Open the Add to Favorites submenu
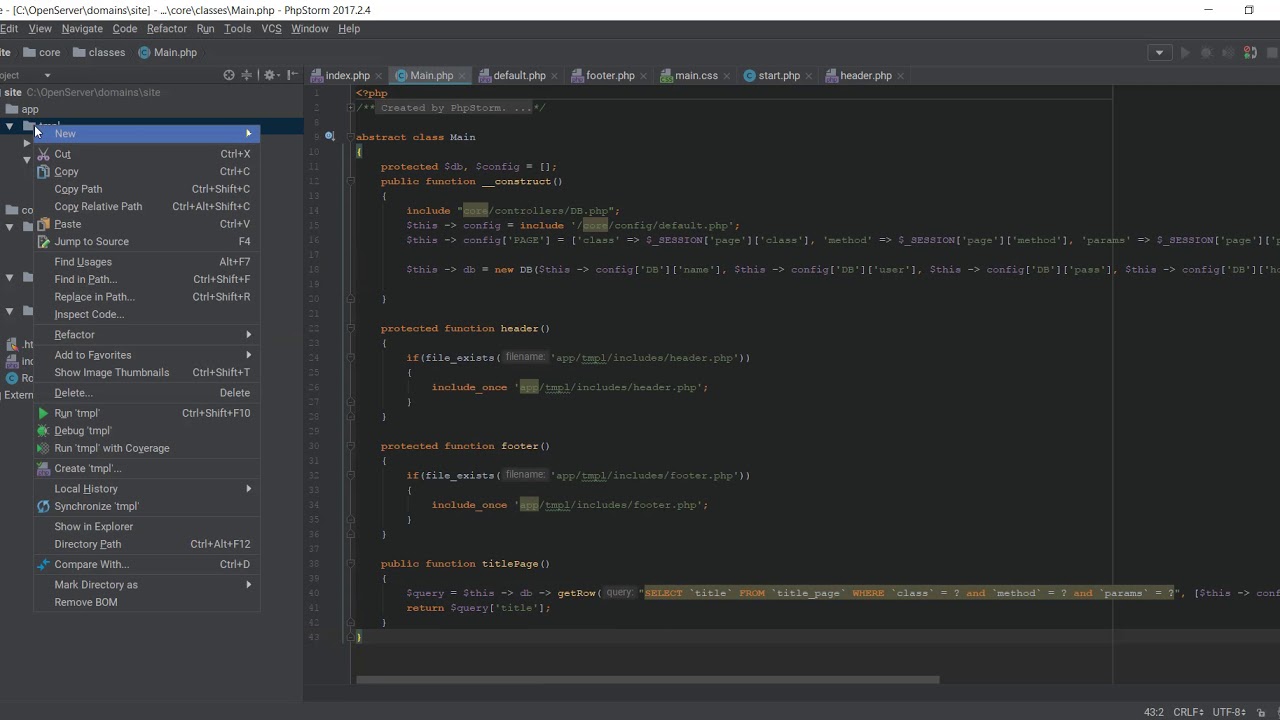This screenshot has width=1280, height=720. pyautogui.click(x=147, y=355)
